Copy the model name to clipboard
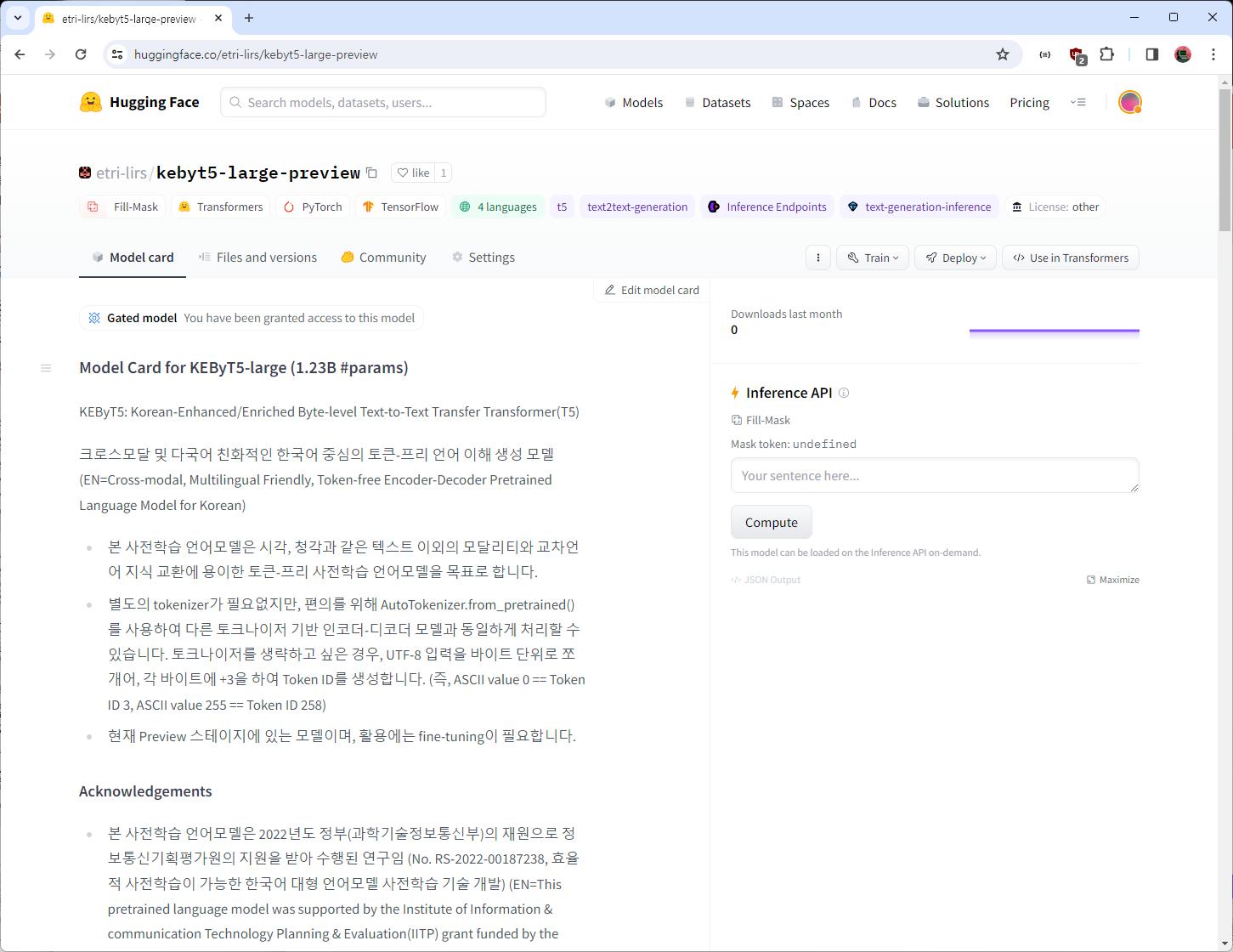Screen dimensions: 1233x952 point(371,173)
